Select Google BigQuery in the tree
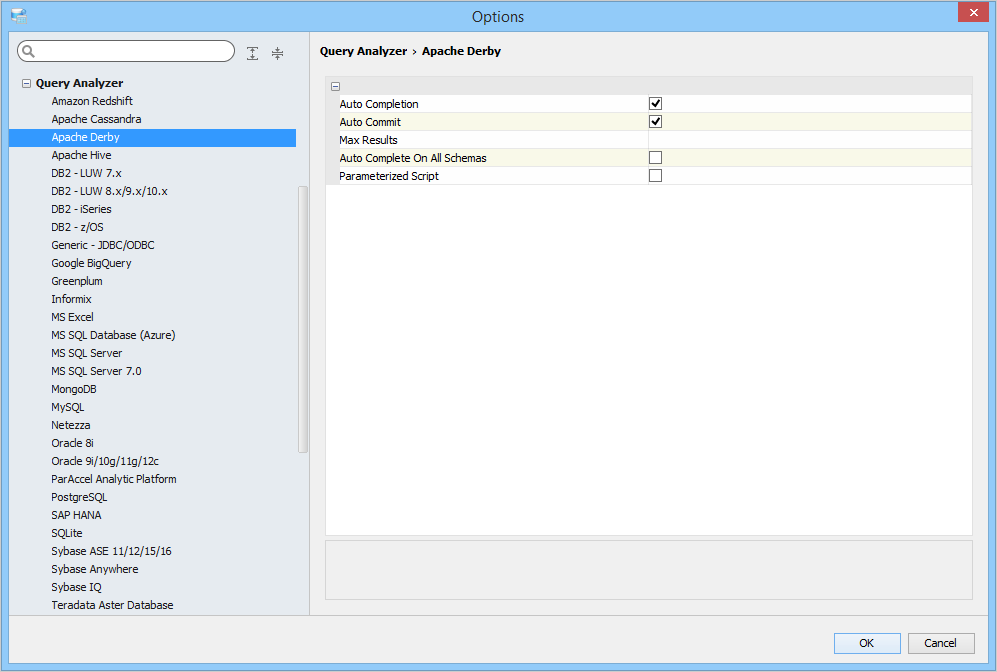This screenshot has height=672, width=997. tap(92, 263)
